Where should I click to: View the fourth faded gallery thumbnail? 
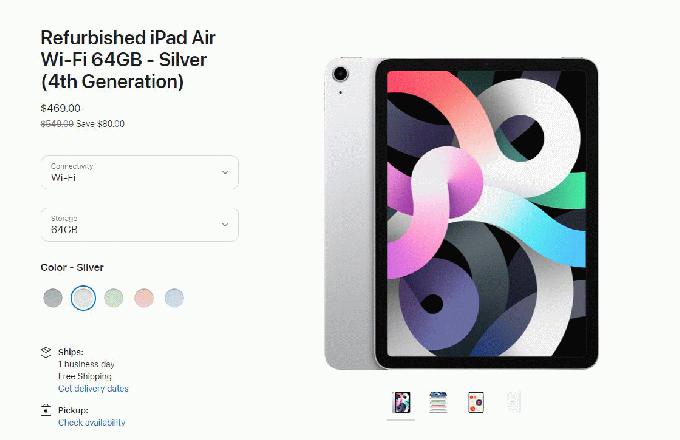pyautogui.click(x=513, y=402)
